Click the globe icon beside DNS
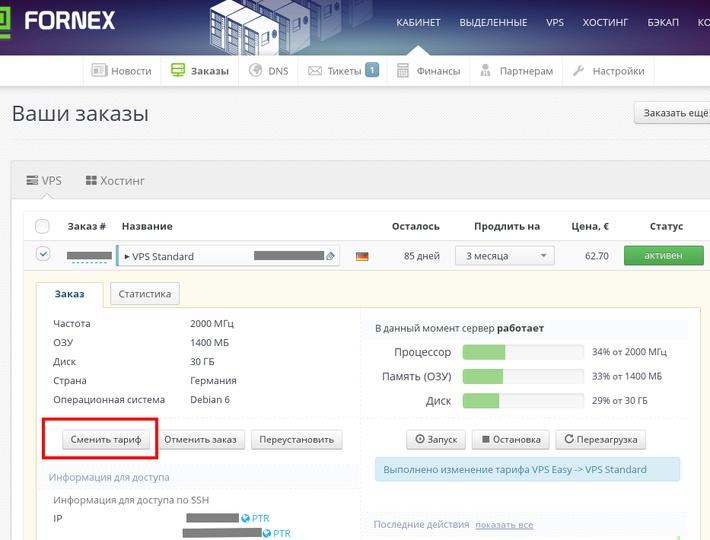The image size is (710, 540). click(255, 70)
